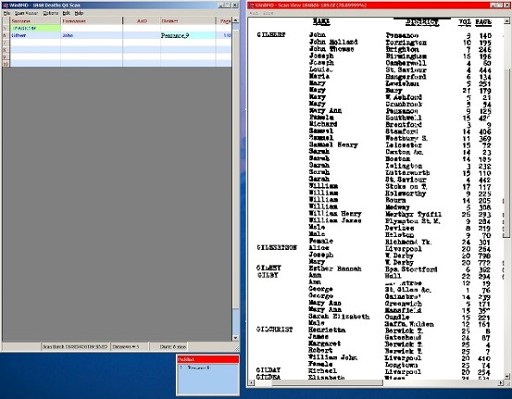Click scan view vertical scrollbar thumb
The height and width of the screenshot is (399, 512).
click(507, 152)
